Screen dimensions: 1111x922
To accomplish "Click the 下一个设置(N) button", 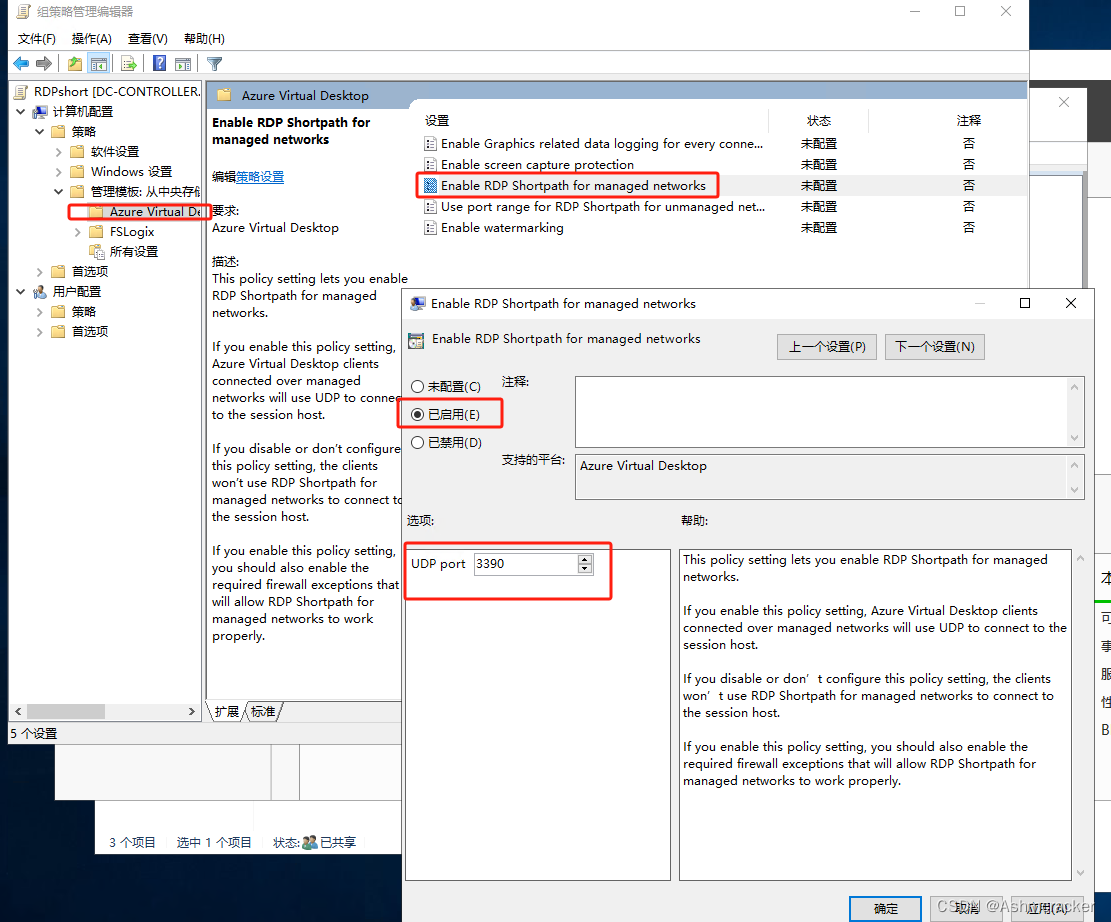I will coord(935,347).
